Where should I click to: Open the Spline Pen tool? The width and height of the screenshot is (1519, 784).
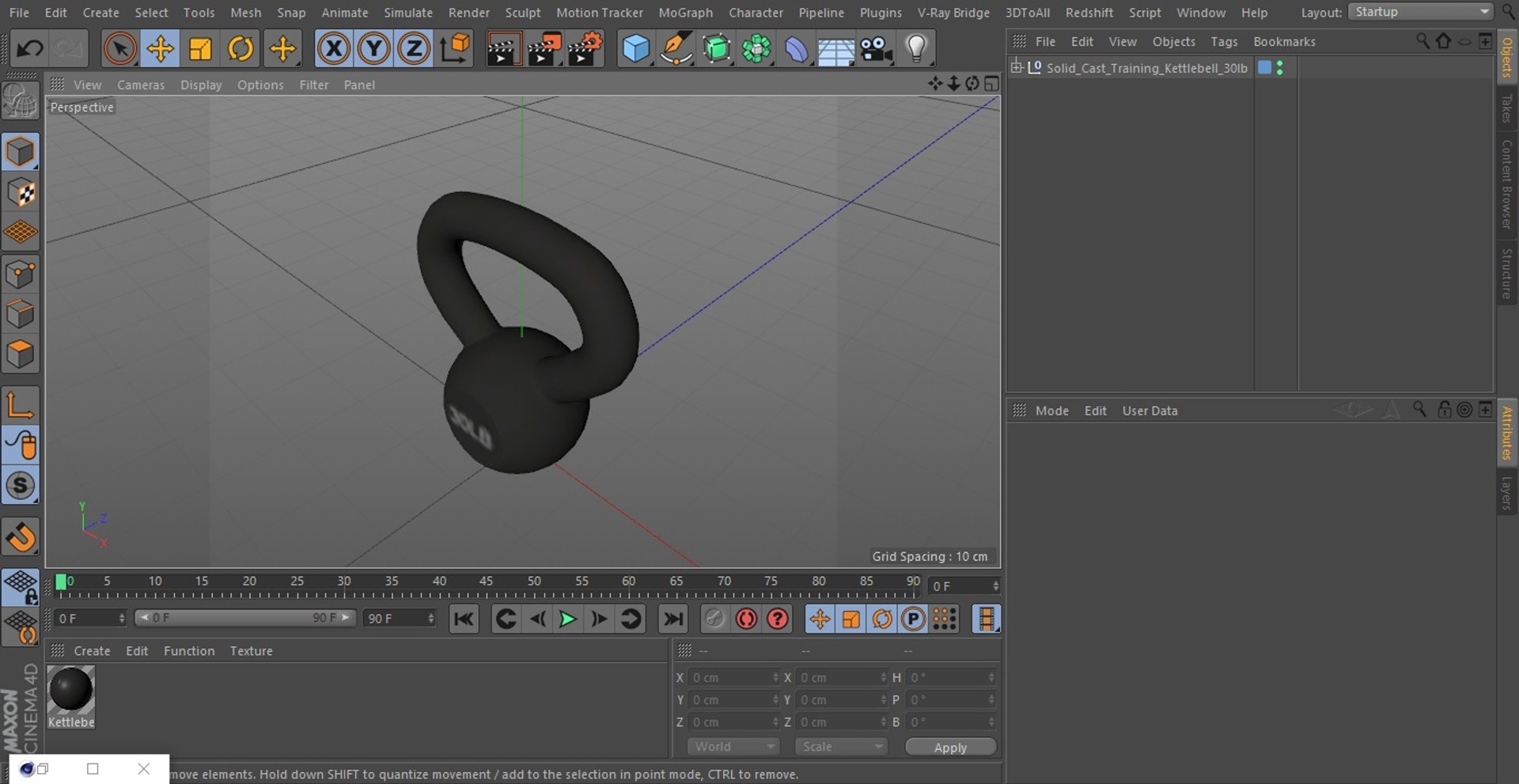(676, 49)
